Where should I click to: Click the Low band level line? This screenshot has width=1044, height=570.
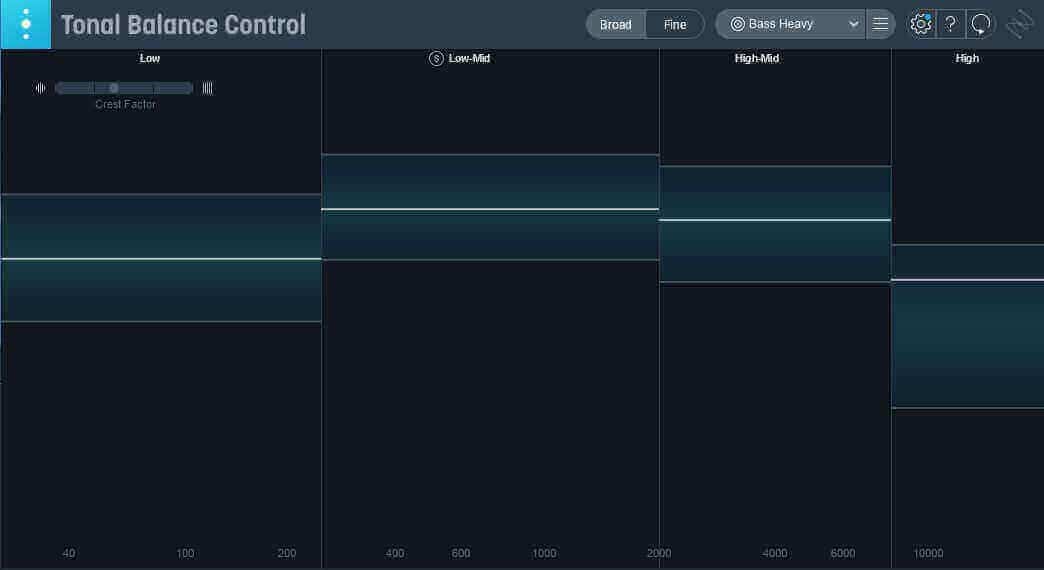[161, 258]
